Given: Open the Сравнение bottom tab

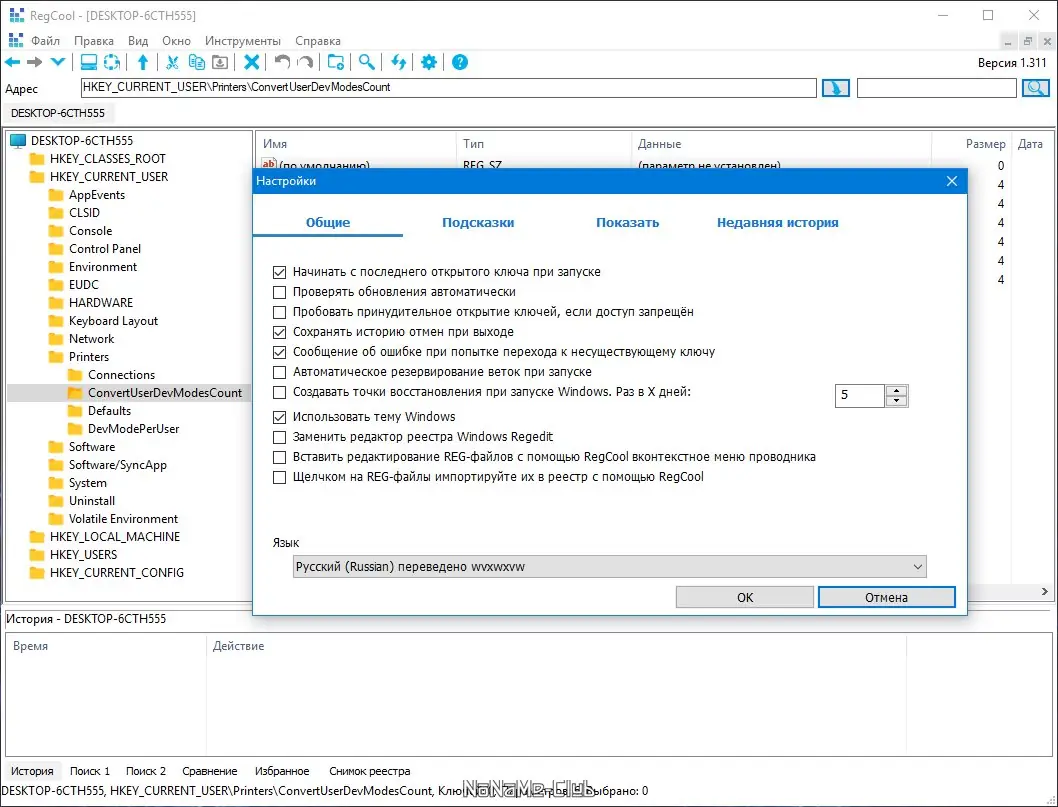Looking at the screenshot, I should click(210, 771).
